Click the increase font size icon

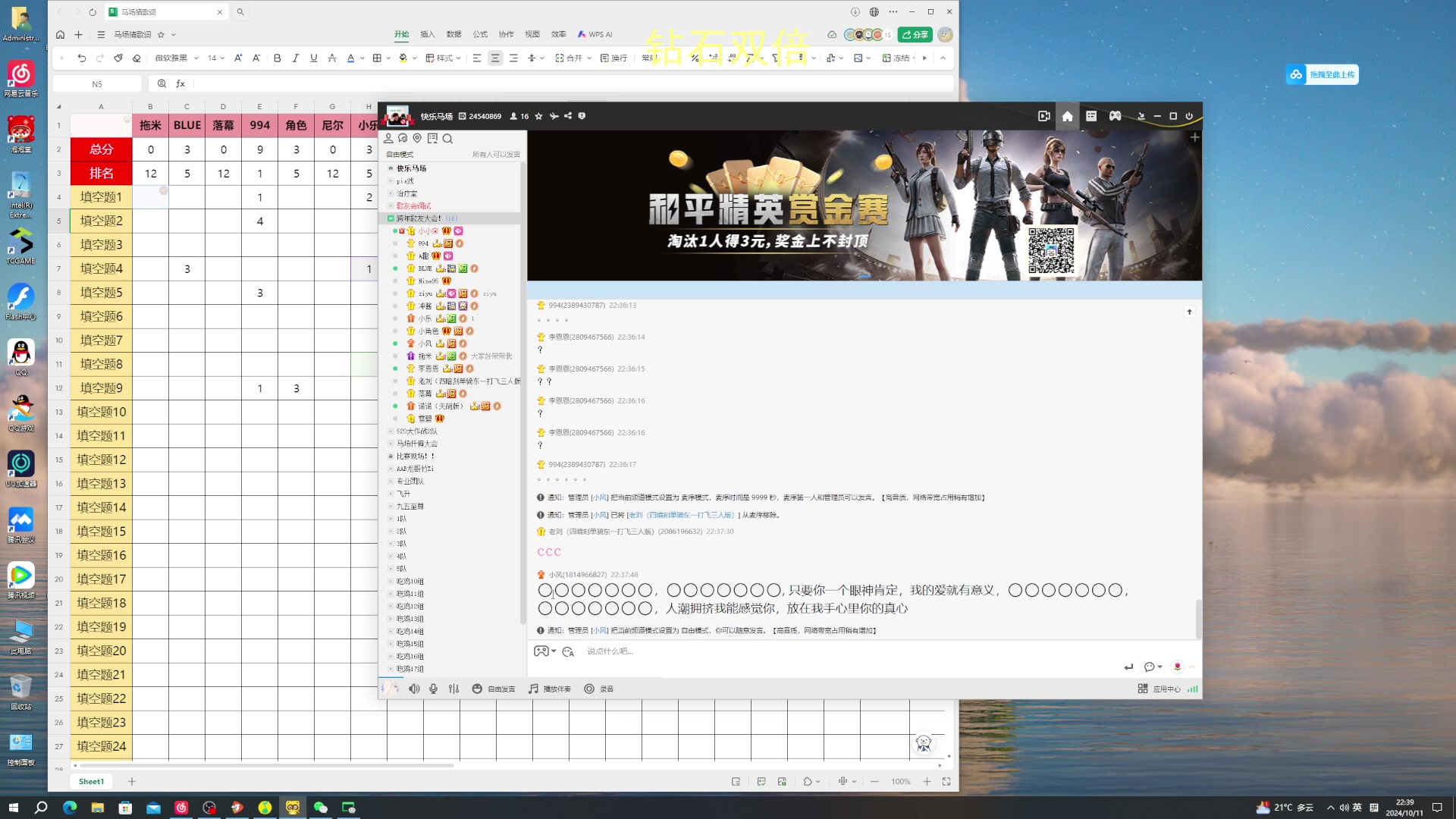pyautogui.click(x=238, y=58)
